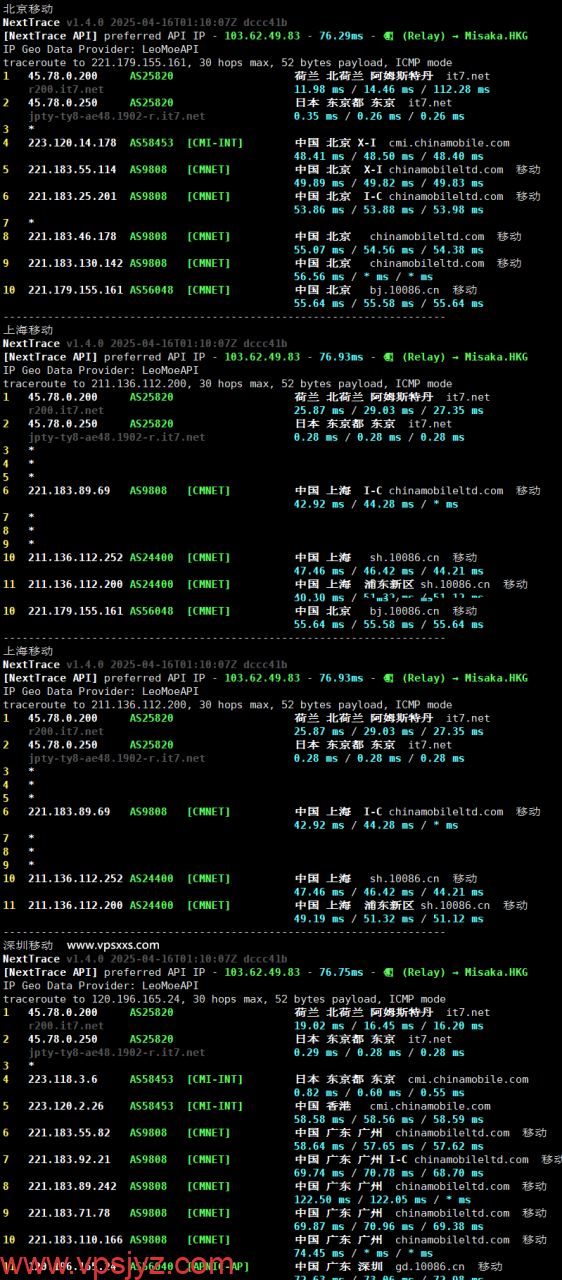
Task: Click hop IP 221.183.25.201
Action: (x=72, y=196)
